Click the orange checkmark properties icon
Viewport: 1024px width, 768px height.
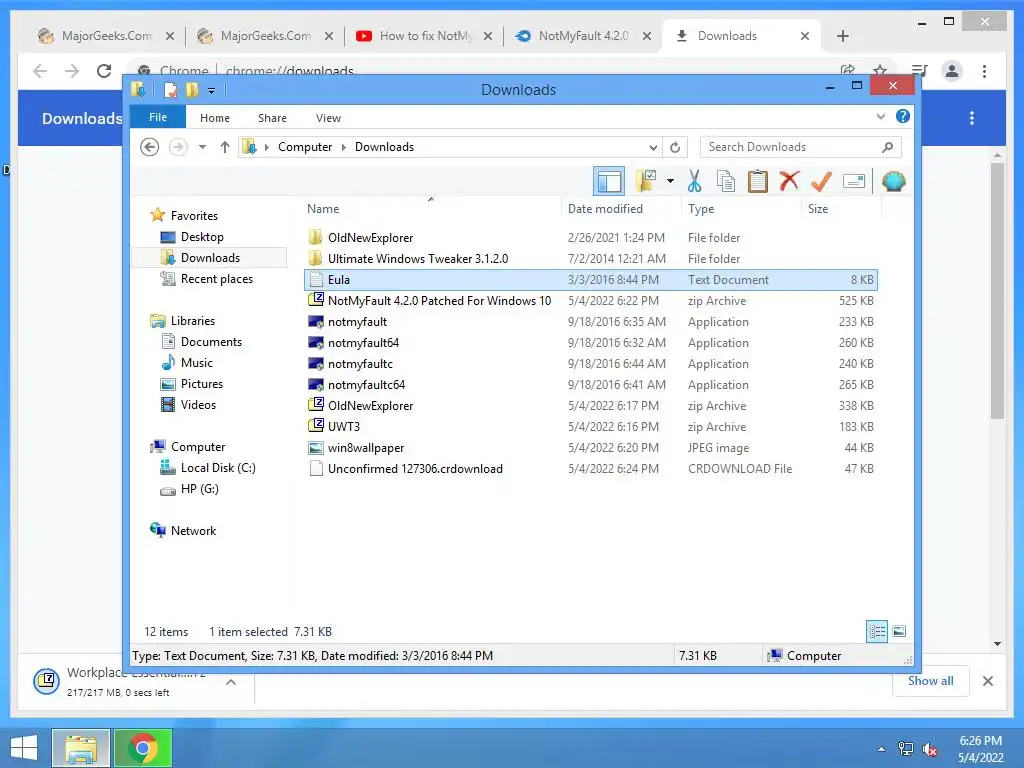pos(821,181)
